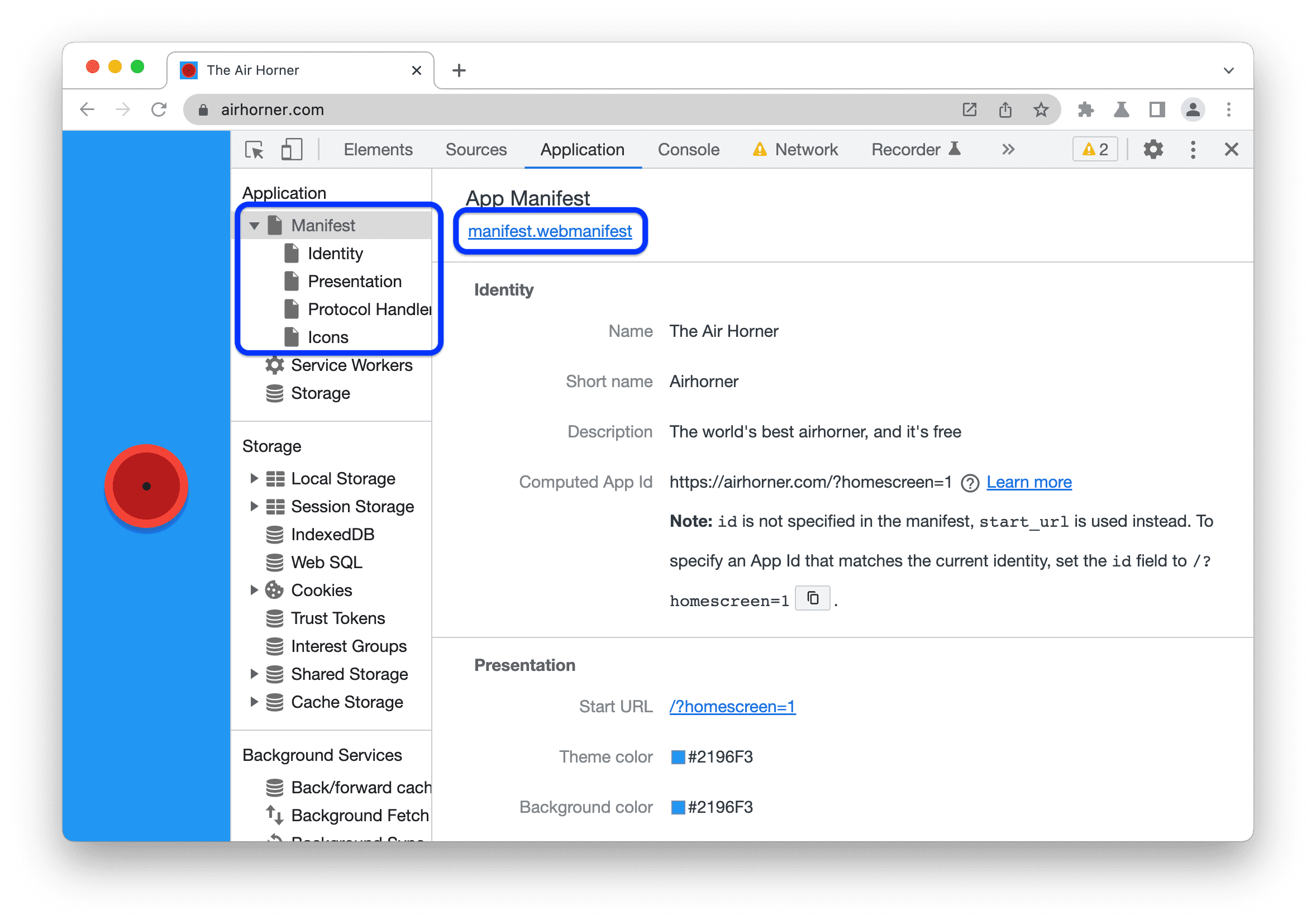Select the Application tab in DevTools
The height and width of the screenshot is (924, 1316).
[582, 150]
